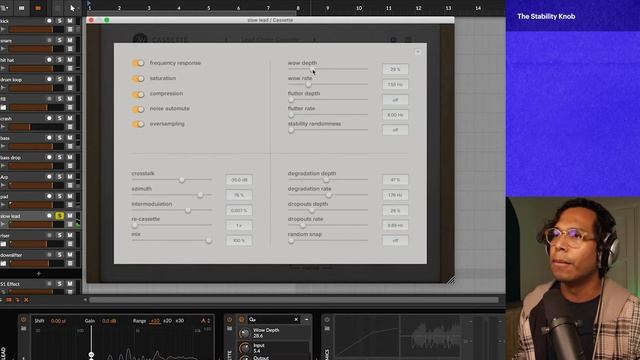Click the stability randomness slider handle
The image size is (640, 360).
coord(291,130)
